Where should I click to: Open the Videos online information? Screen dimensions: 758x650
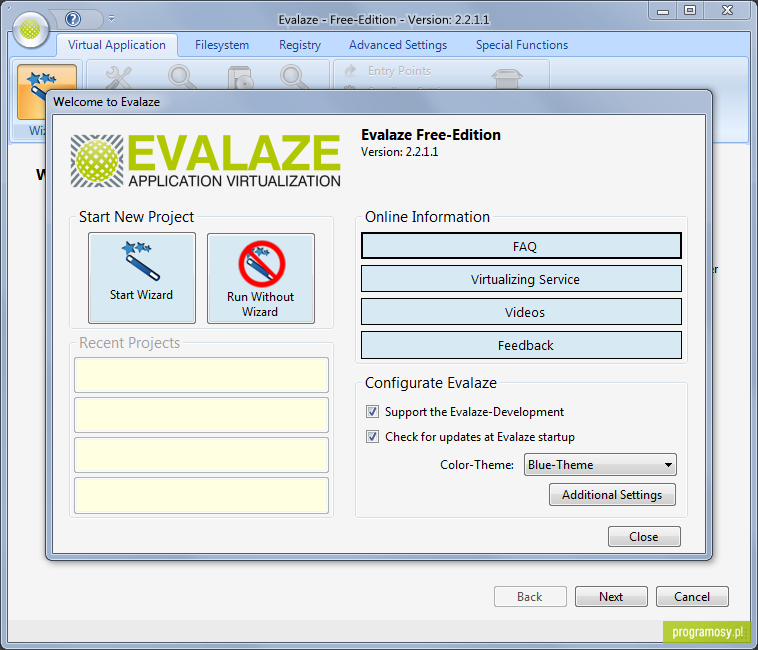tap(521, 312)
